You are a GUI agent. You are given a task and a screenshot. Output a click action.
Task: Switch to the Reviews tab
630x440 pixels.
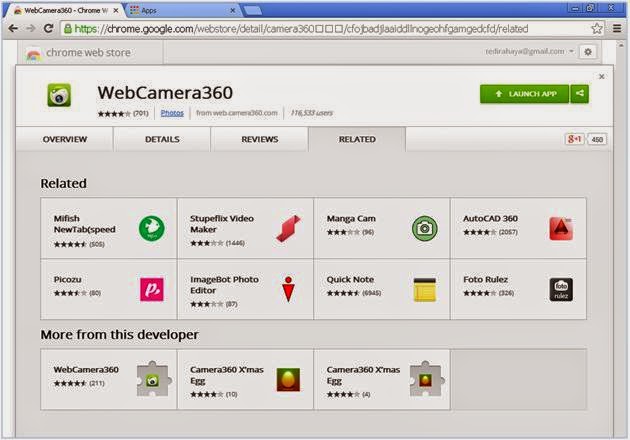[x=260, y=139]
